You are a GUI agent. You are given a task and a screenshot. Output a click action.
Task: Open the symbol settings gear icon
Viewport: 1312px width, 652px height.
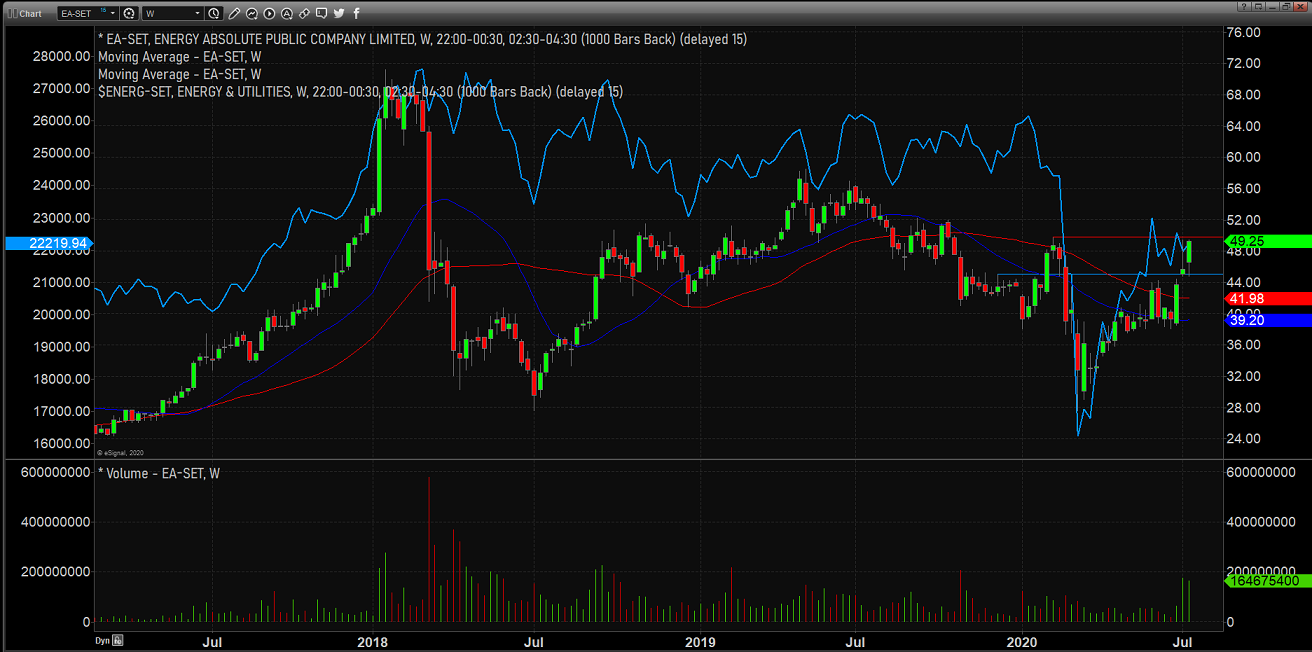click(x=129, y=13)
